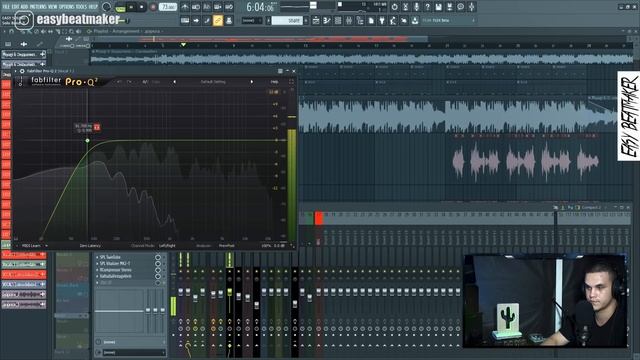Open the PATTERNS menu
The width and height of the screenshot is (640, 360).
click(x=38, y=7)
